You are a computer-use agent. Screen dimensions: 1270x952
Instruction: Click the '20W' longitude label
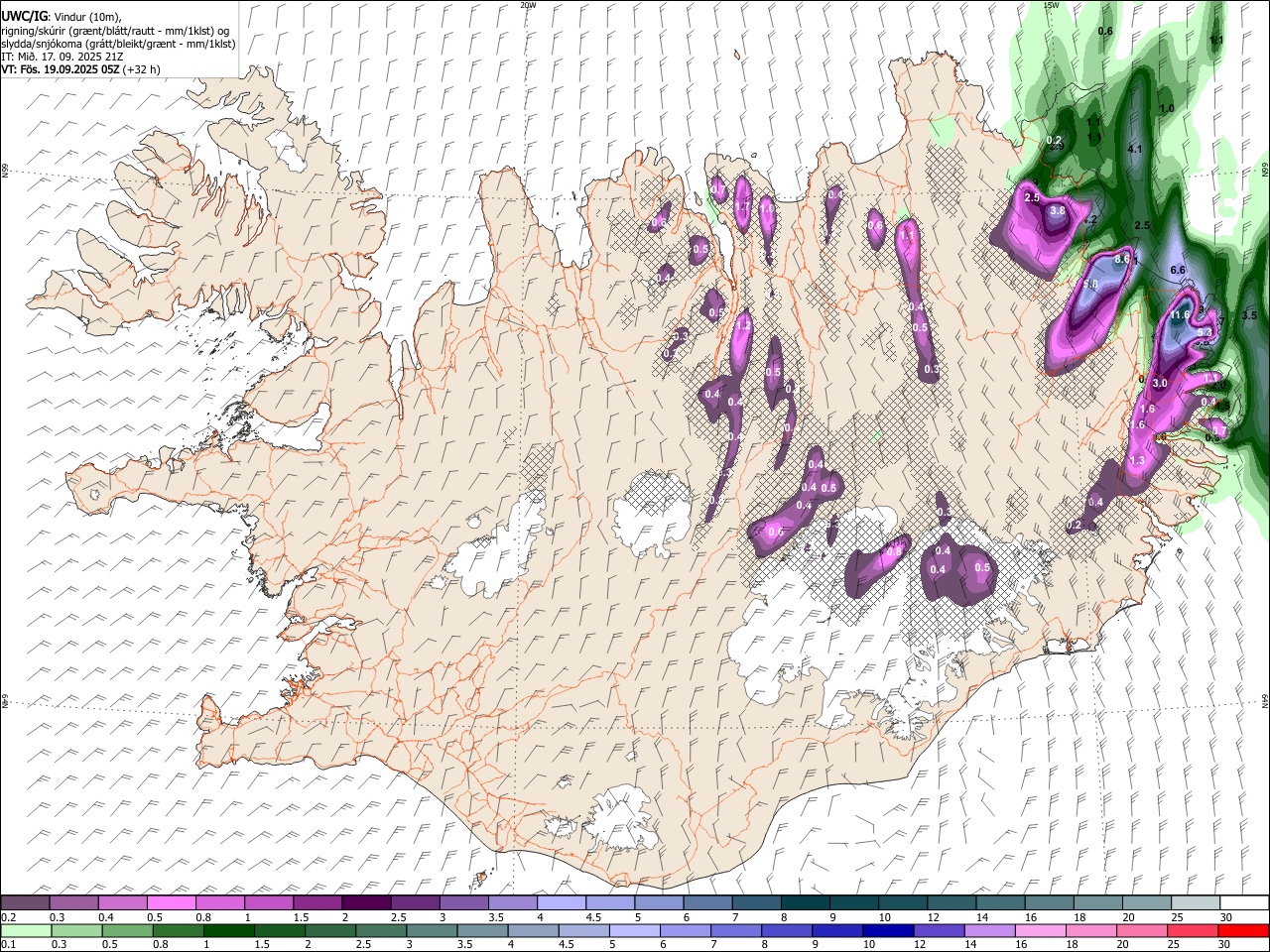pyautogui.click(x=528, y=5)
